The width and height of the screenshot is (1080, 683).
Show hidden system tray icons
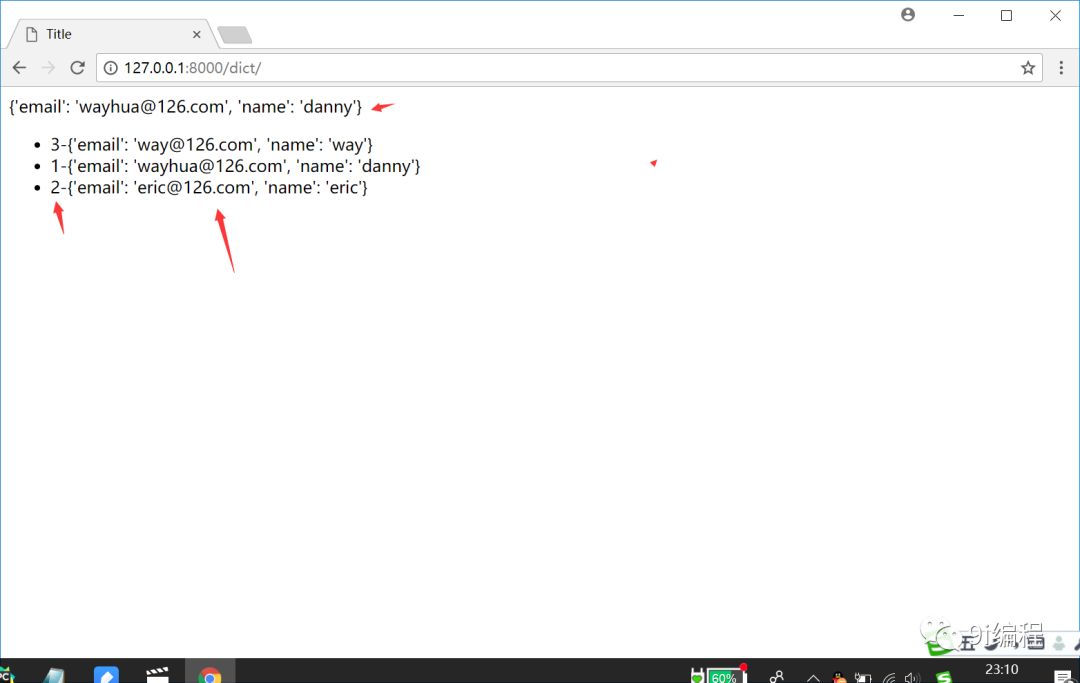coord(813,677)
